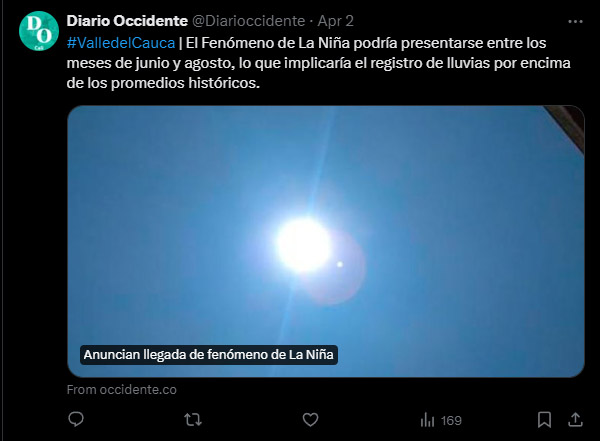600x441 pixels.
Task: Click the bright sun in the preview image
Action: 304,245
